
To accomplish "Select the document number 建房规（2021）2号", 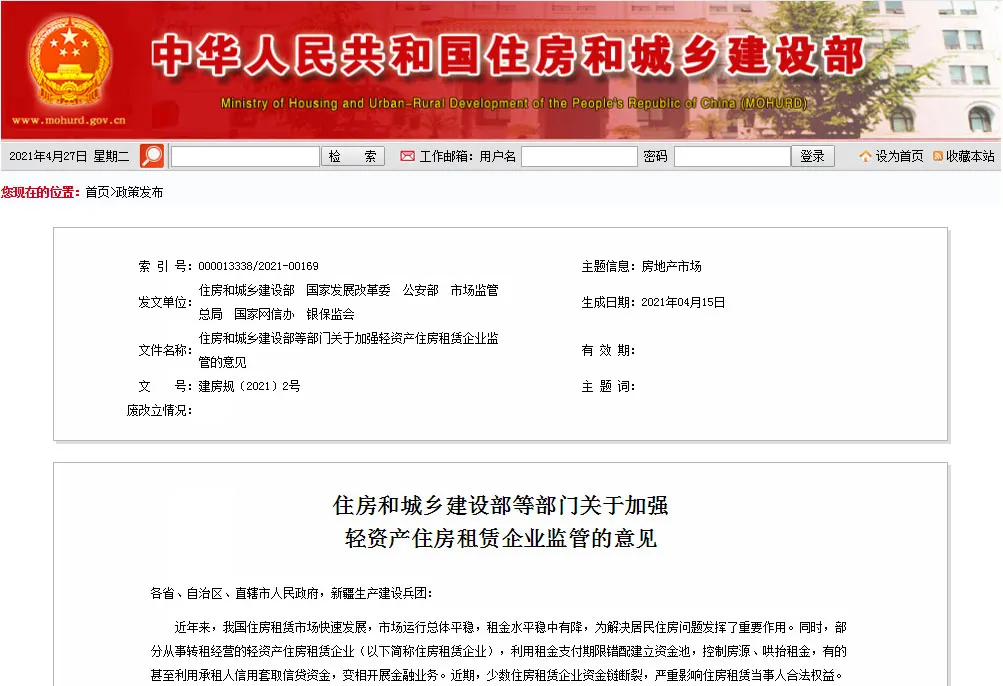I will pos(249,386).
